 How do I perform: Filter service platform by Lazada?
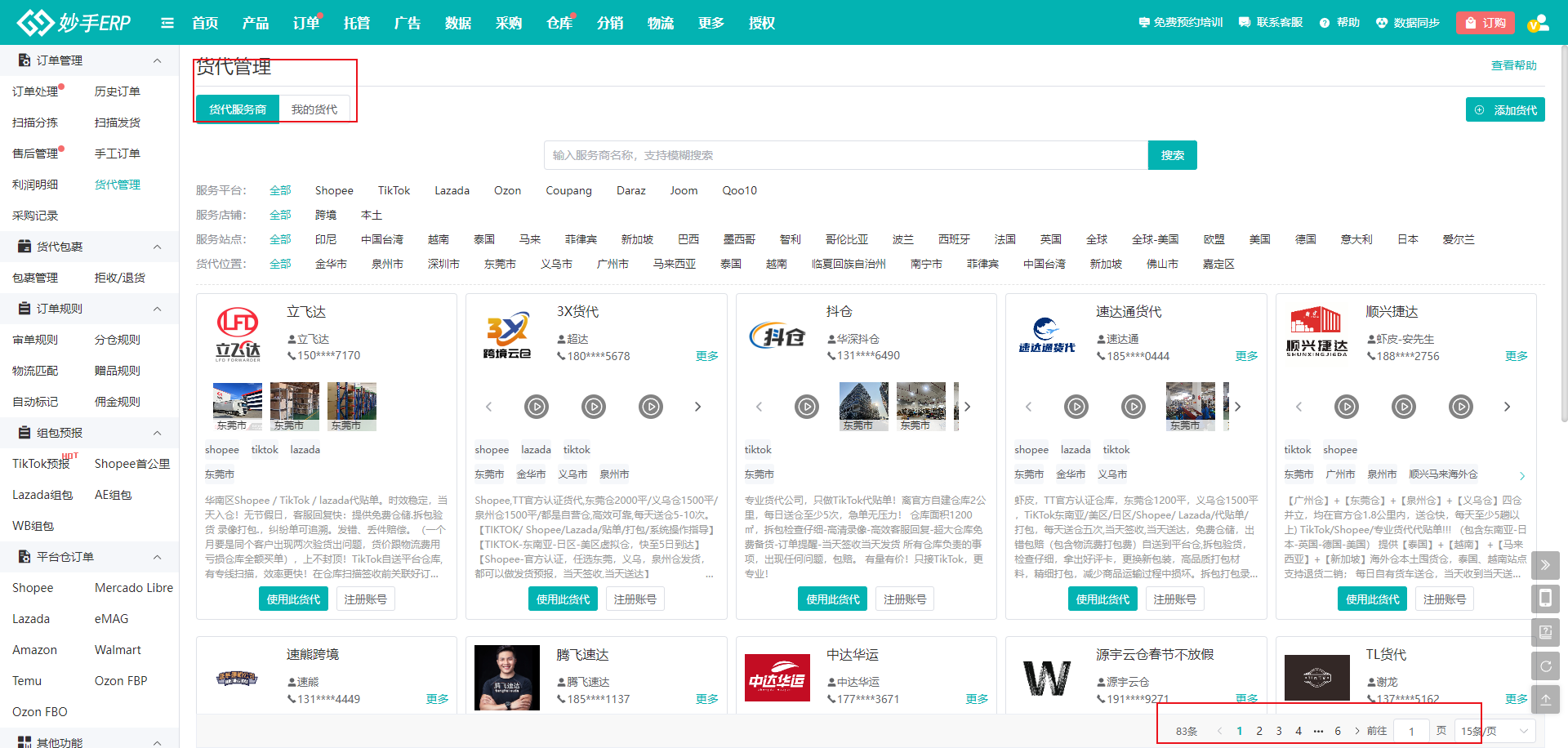coord(452,190)
